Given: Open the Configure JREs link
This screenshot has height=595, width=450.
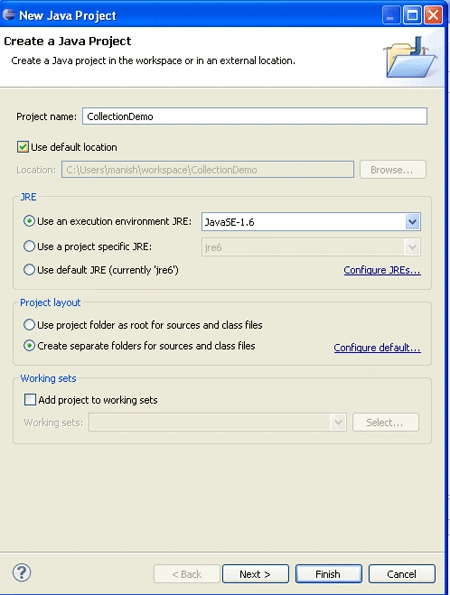Looking at the screenshot, I should [x=382, y=270].
